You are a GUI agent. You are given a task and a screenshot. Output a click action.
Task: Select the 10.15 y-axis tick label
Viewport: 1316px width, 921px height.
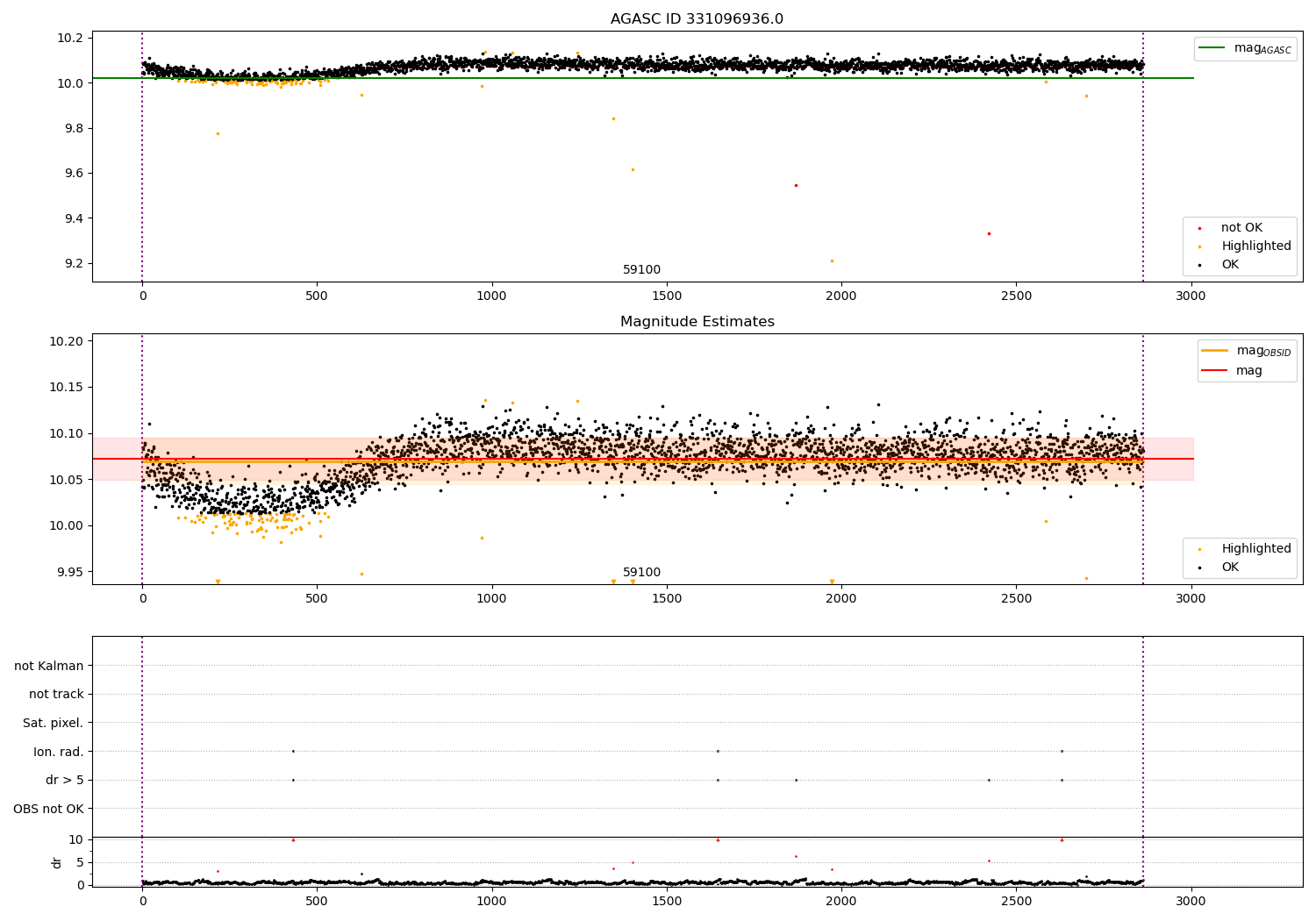(68, 388)
